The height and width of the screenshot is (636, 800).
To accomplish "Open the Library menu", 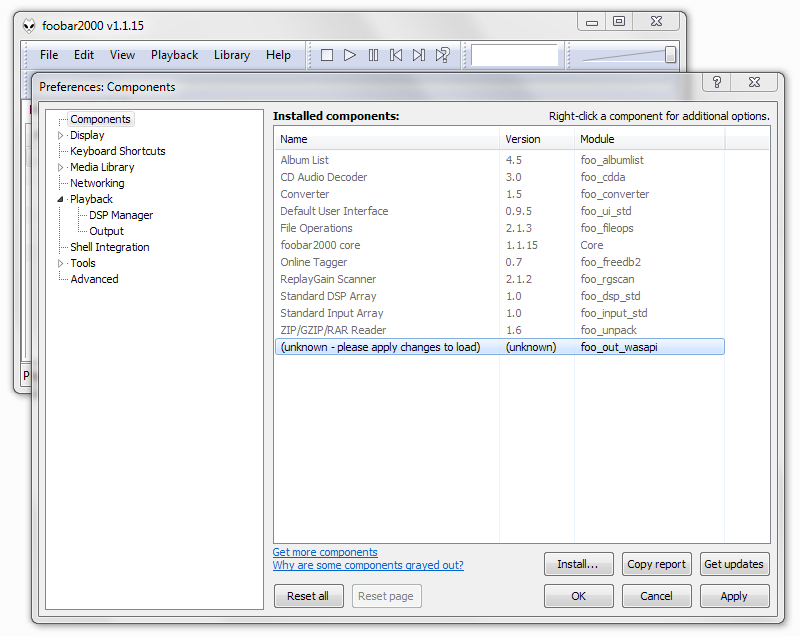I will [x=231, y=55].
